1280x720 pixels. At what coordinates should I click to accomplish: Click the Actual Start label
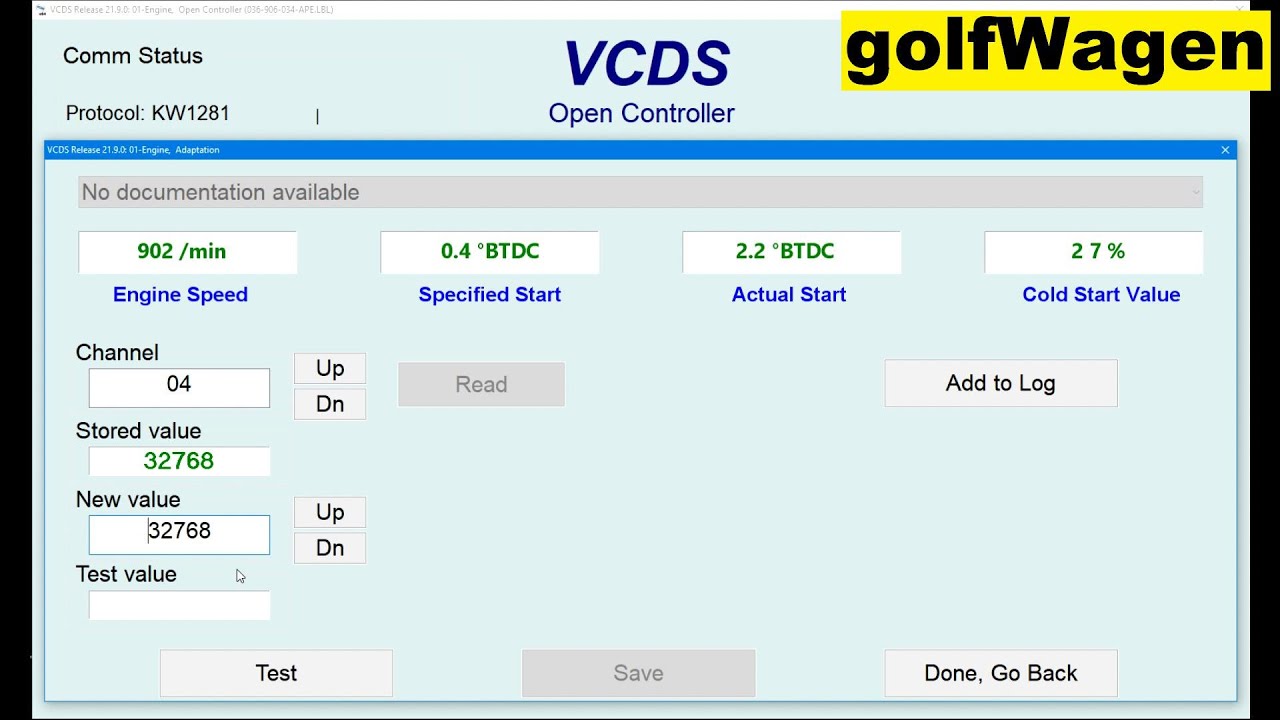789,294
